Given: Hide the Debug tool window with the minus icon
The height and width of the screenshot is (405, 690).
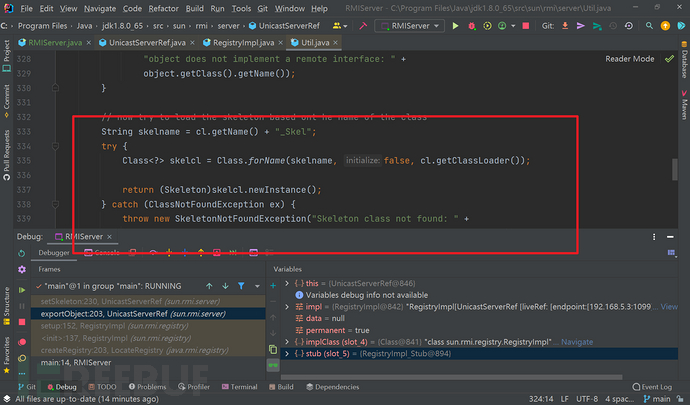Looking at the screenshot, I should (x=670, y=237).
